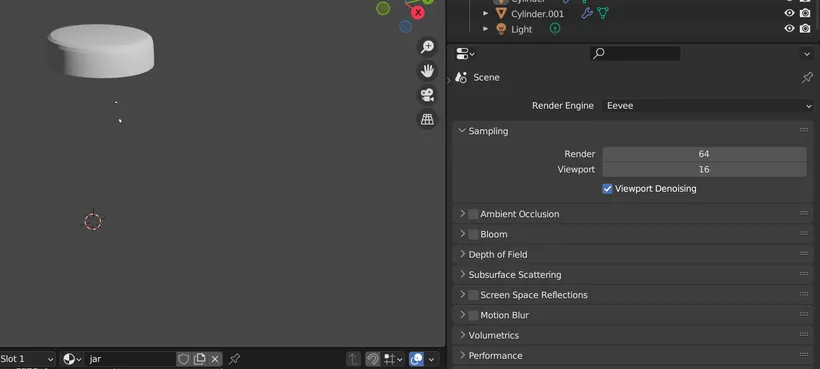Click the wrench modifiers icon on Cylinder.001
This screenshot has width=820, height=369.
coord(587,14)
